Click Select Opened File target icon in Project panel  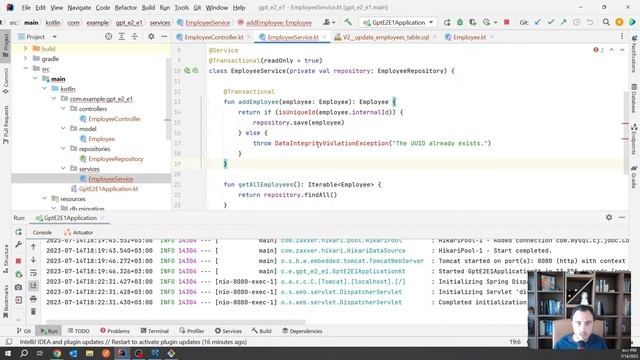click(108, 37)
